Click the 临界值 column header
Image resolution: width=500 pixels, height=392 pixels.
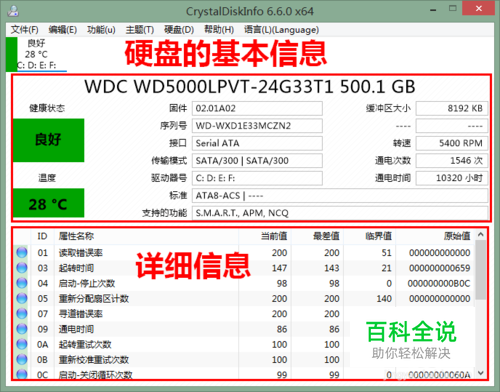[370, 236]
